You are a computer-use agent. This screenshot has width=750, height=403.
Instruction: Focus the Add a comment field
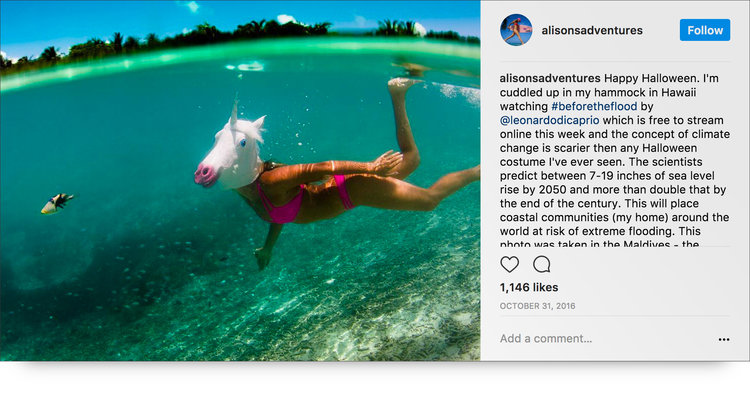(x=546, y=338)
